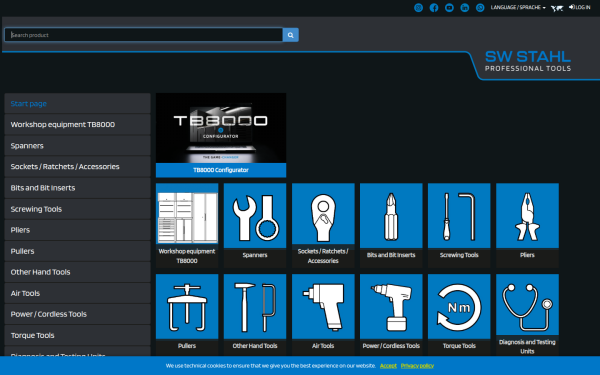
Task: Click the blue search magnifier button
Action: 290,35
